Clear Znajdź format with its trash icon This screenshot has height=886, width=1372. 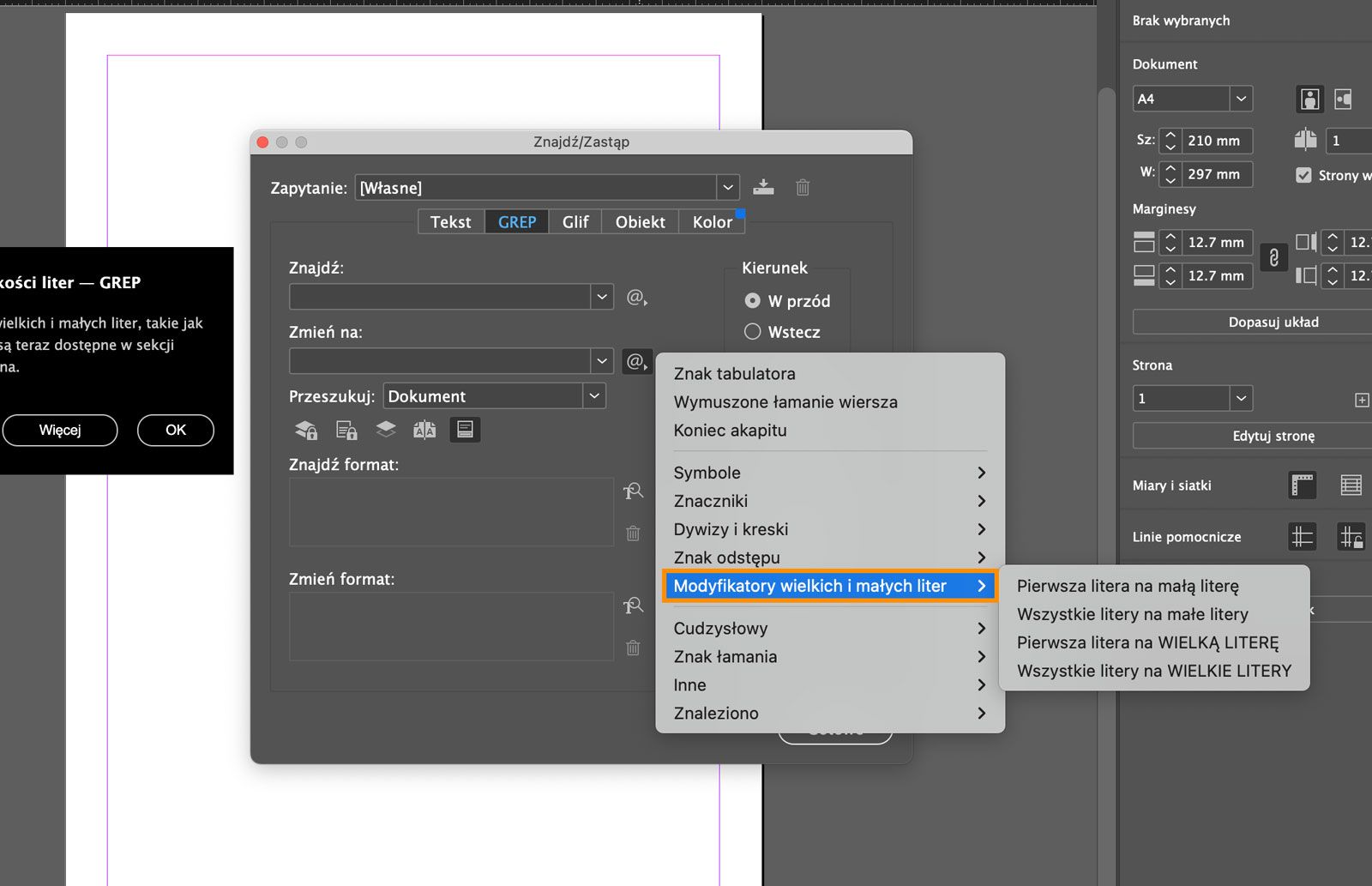coord(633,533)
